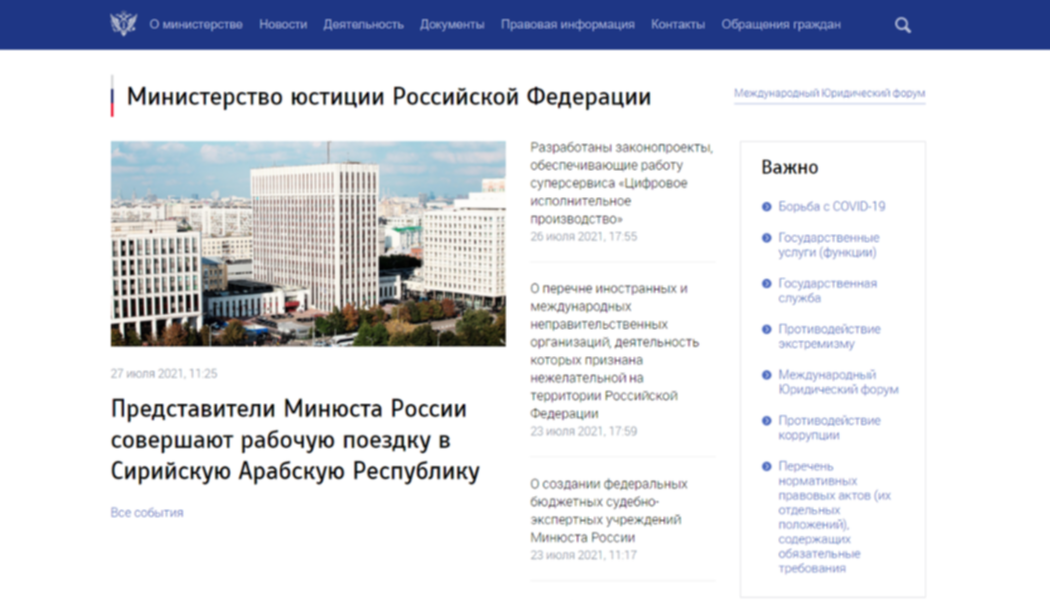Click the 'Противодействие экстремизму' link
Viewport: 1050px width, 600px height.
click(829, 336)
